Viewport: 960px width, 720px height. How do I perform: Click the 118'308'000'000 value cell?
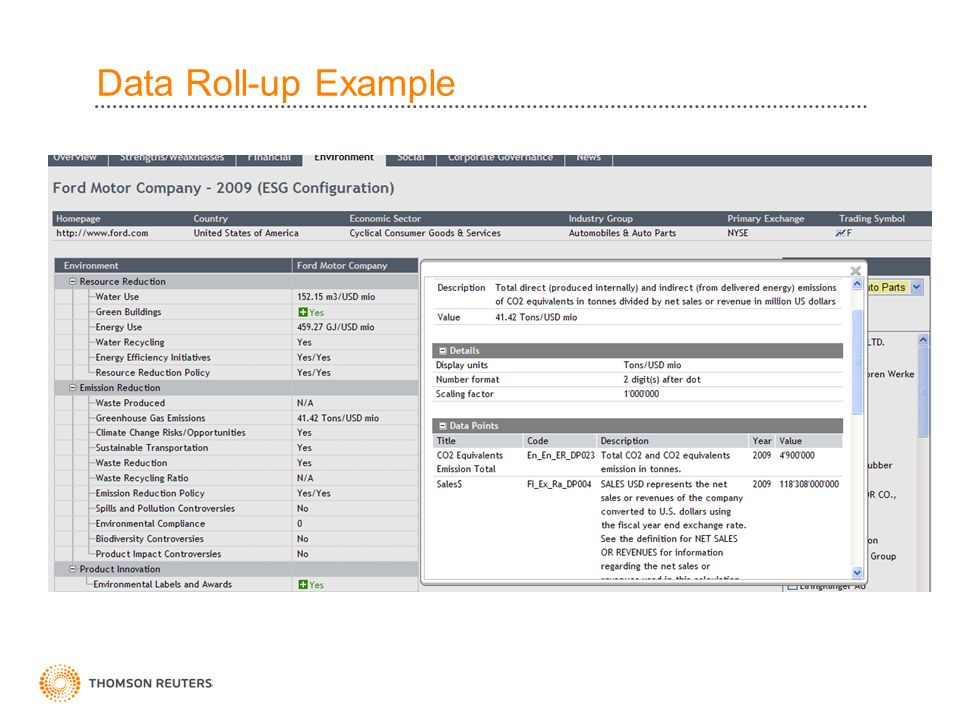[x=809, y=484]
